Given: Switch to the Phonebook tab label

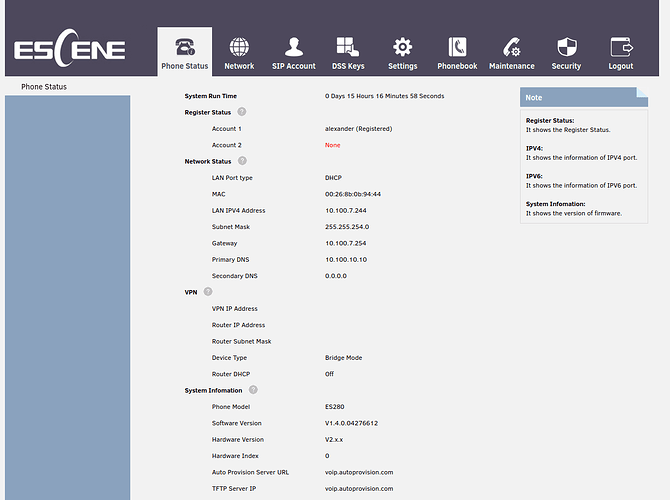Looking at the screenshot, I should click(457, 66).
